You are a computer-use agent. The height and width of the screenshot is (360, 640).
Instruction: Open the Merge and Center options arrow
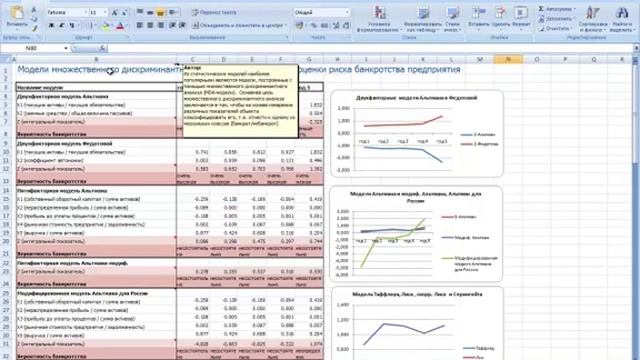click(x=285, y=26)
